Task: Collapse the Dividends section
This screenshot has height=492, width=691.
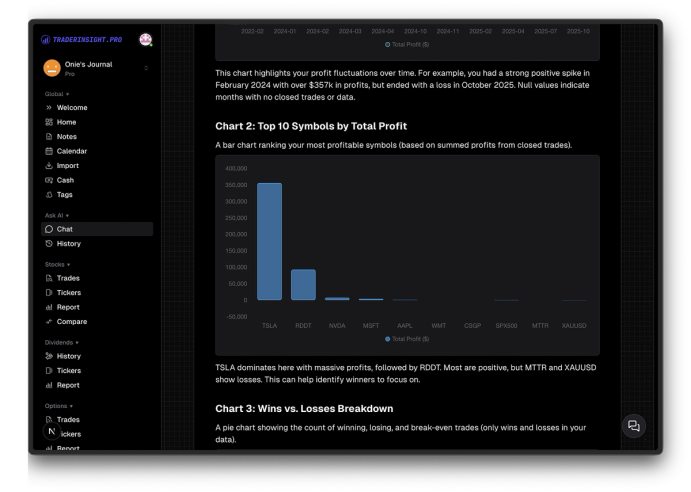Action: [x=62, y=343]
